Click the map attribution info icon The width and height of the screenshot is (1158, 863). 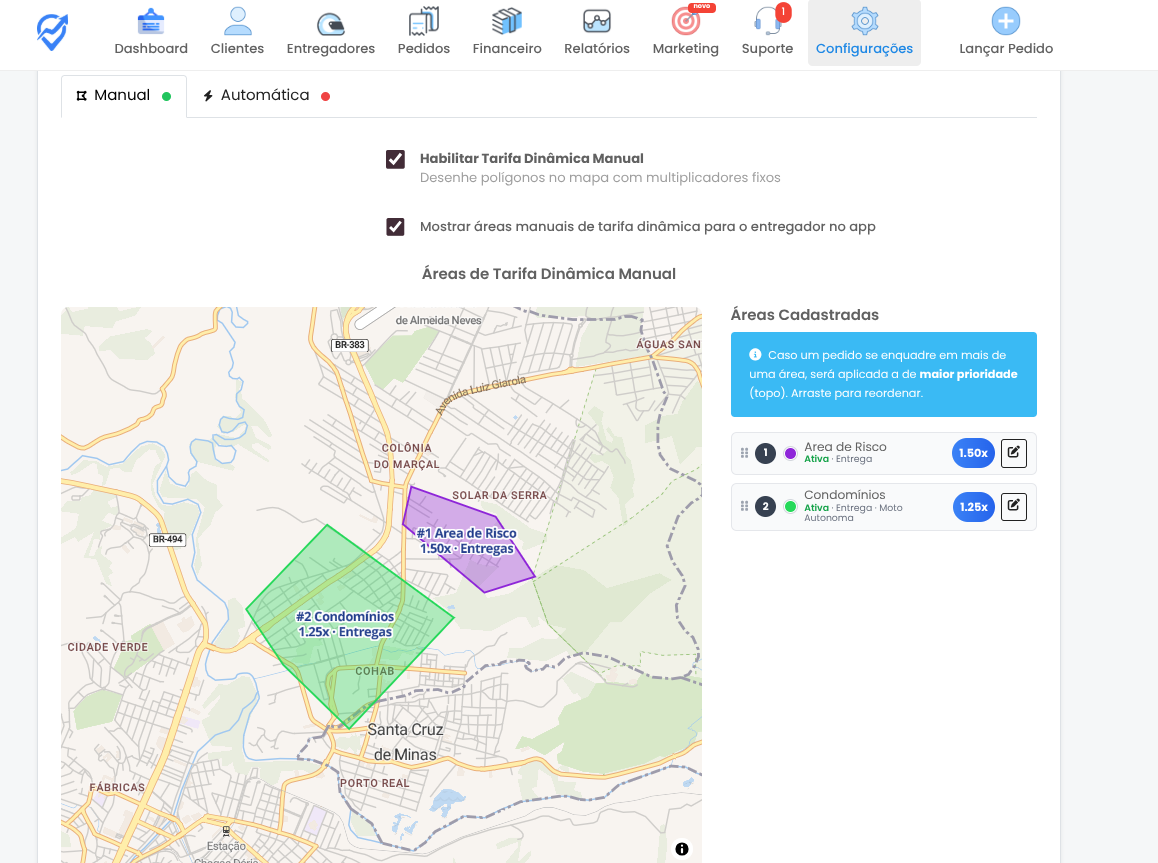pyautogui.click(x=682, y=849)
